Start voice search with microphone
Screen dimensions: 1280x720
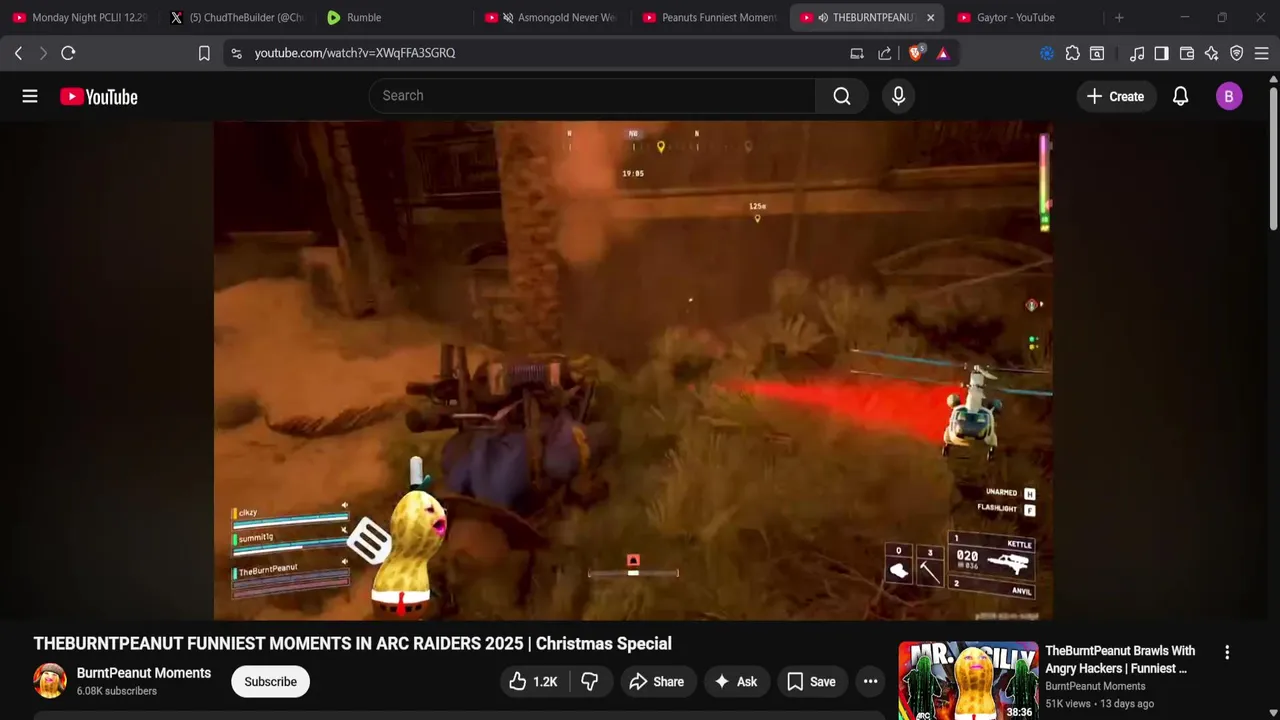(x=898, y=96)
